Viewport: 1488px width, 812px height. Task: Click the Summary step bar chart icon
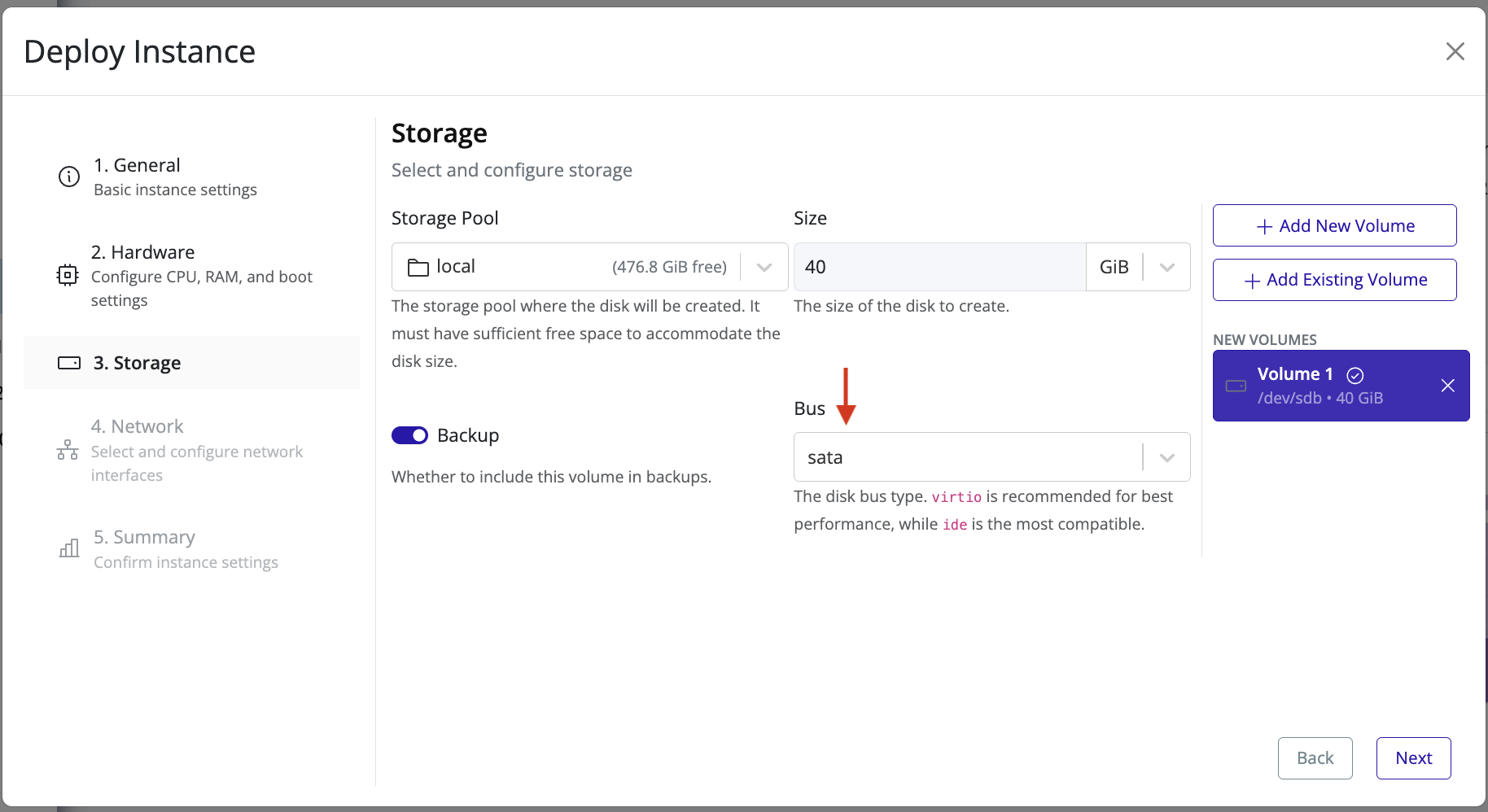click(x=69, y=548)
